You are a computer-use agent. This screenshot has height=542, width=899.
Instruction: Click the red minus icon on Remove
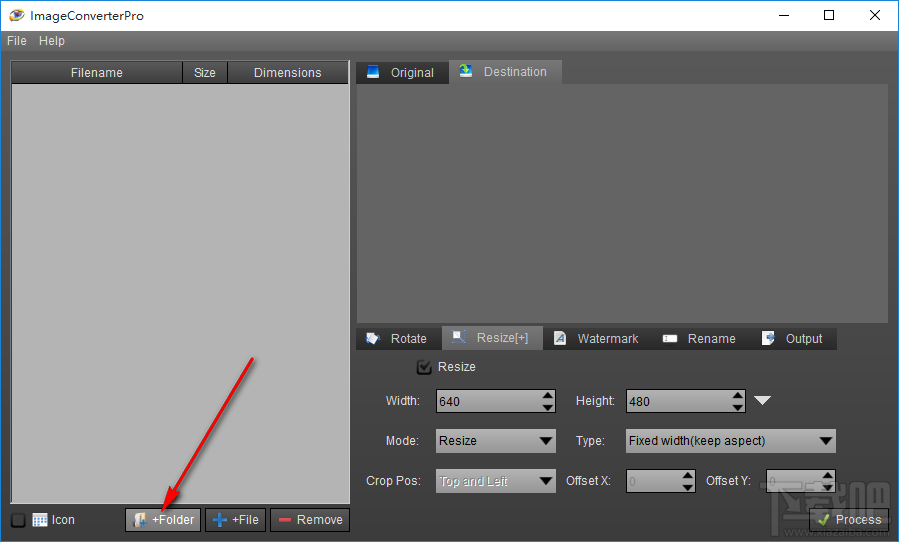click(285, 520)
